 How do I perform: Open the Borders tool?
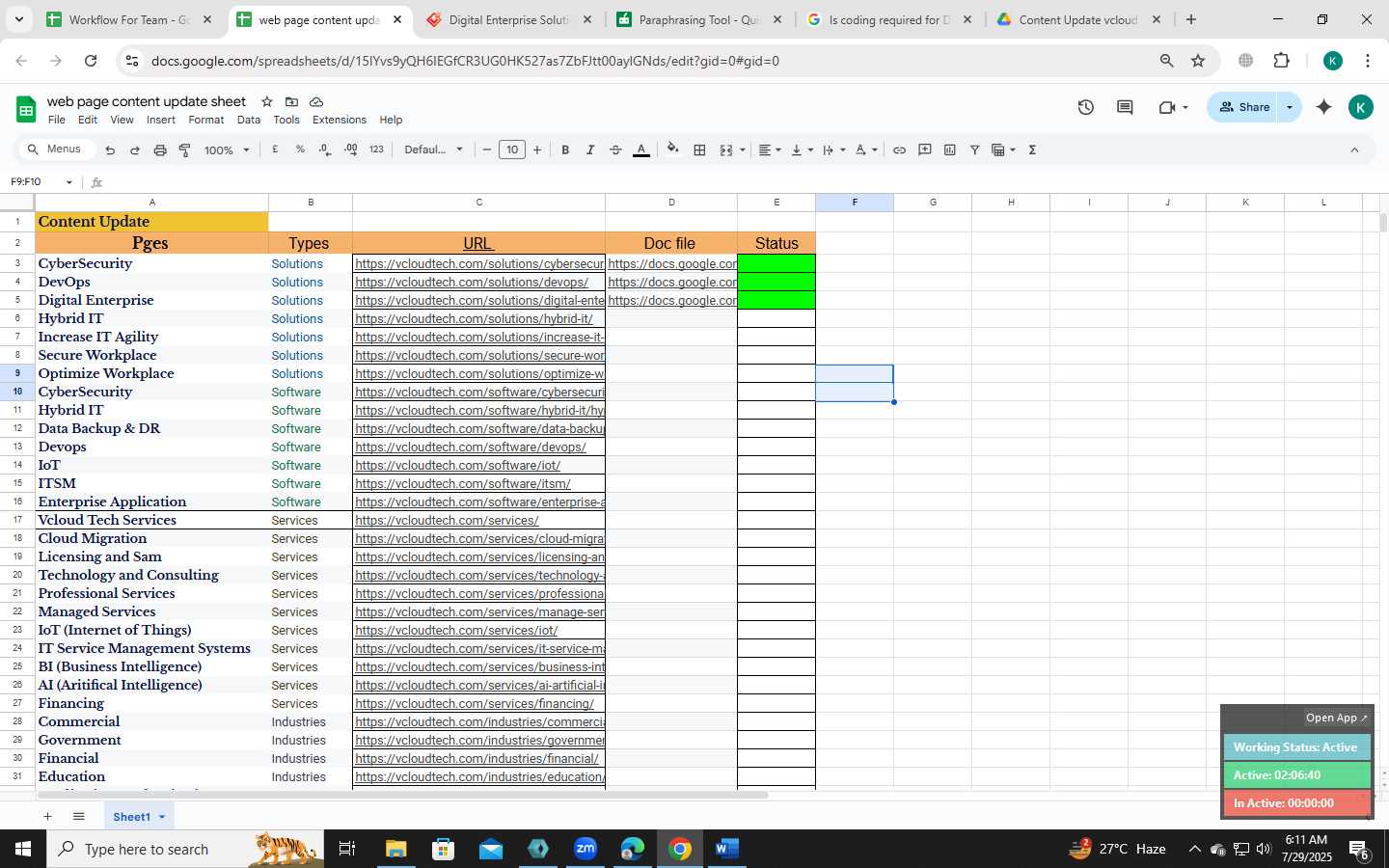[x=700, y=149]
